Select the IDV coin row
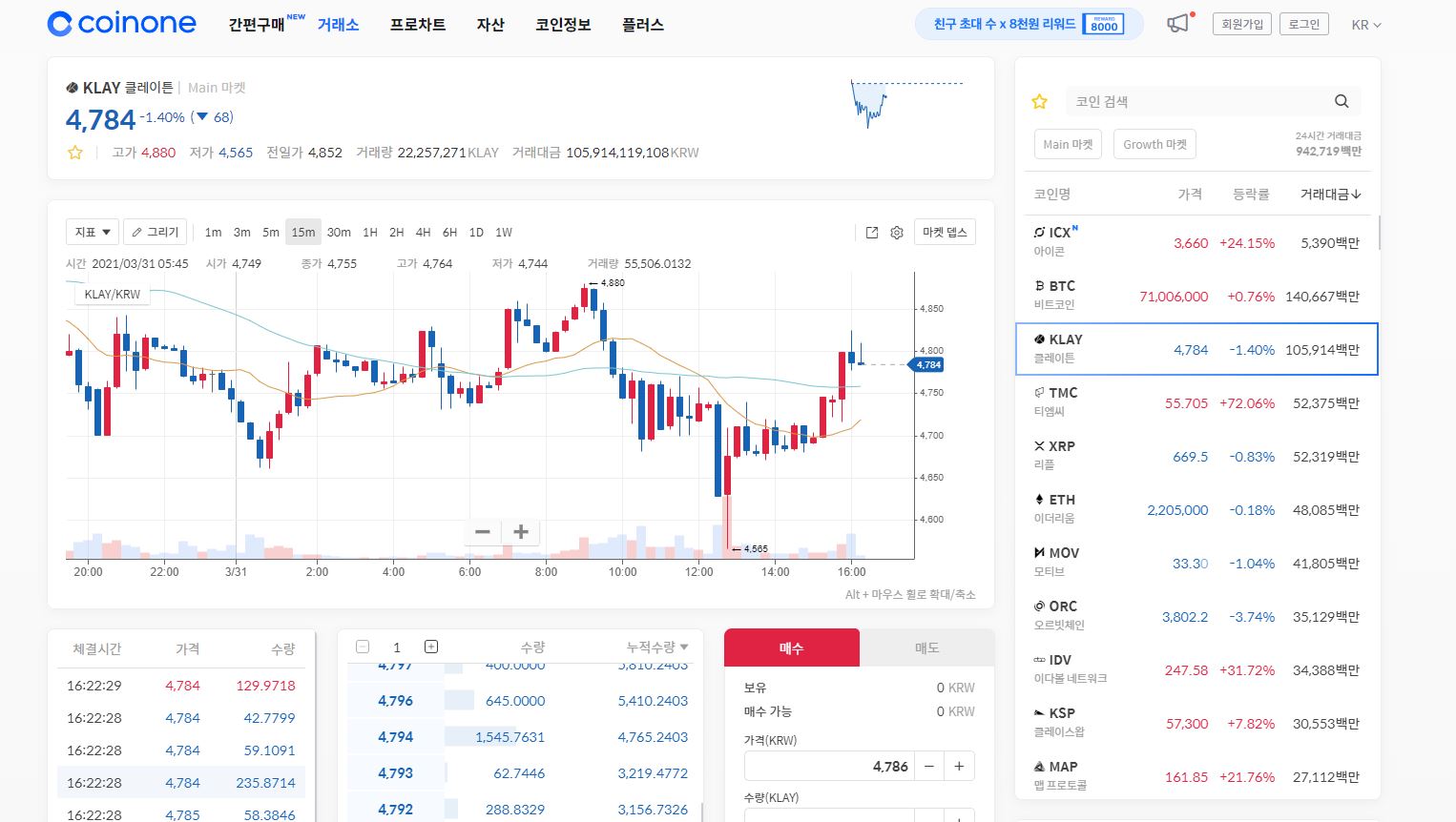The height and width of the screenshot is (822, 1456). (1197, 669)
